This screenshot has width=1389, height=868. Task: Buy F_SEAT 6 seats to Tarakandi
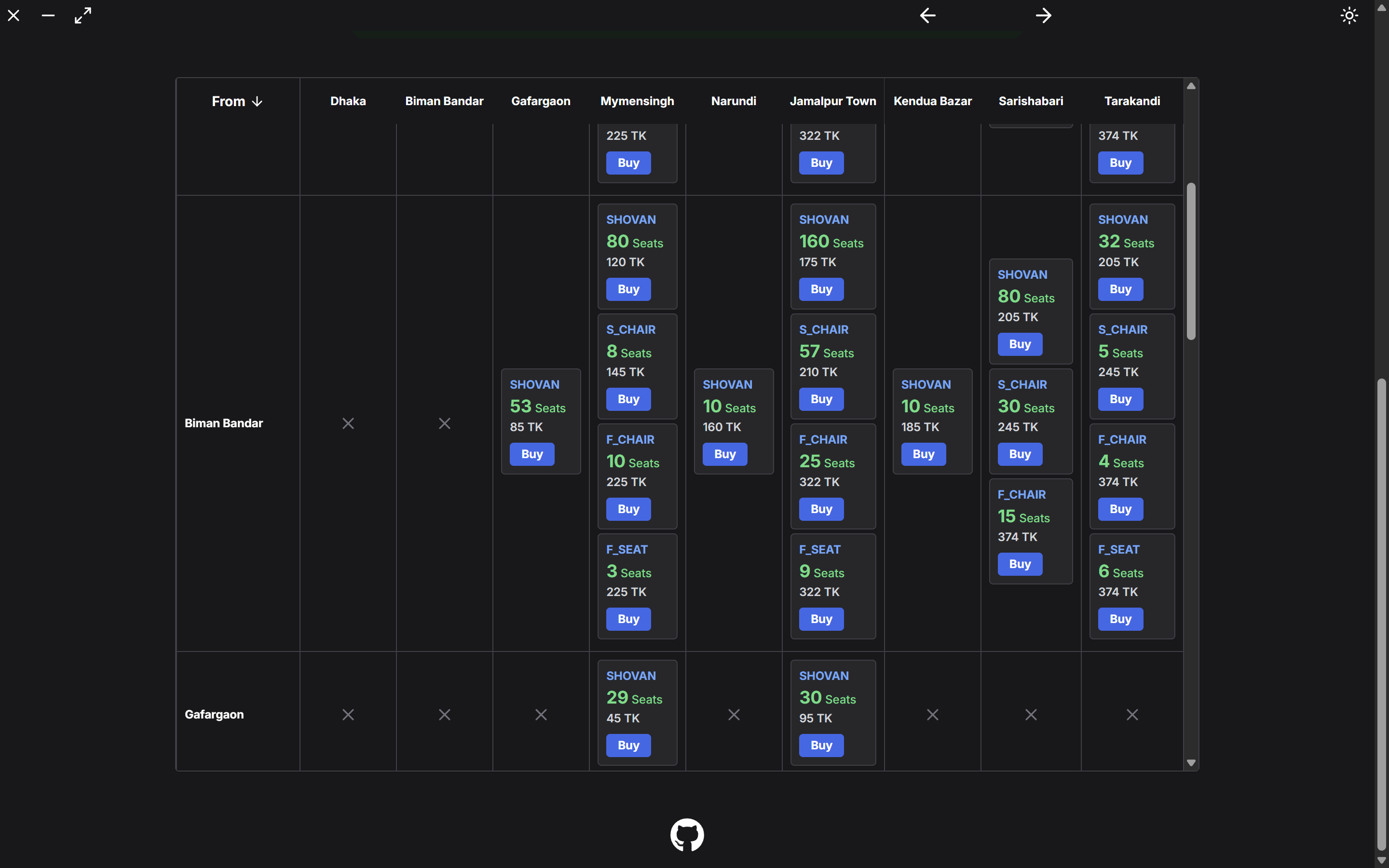(x=1120, y=619)
